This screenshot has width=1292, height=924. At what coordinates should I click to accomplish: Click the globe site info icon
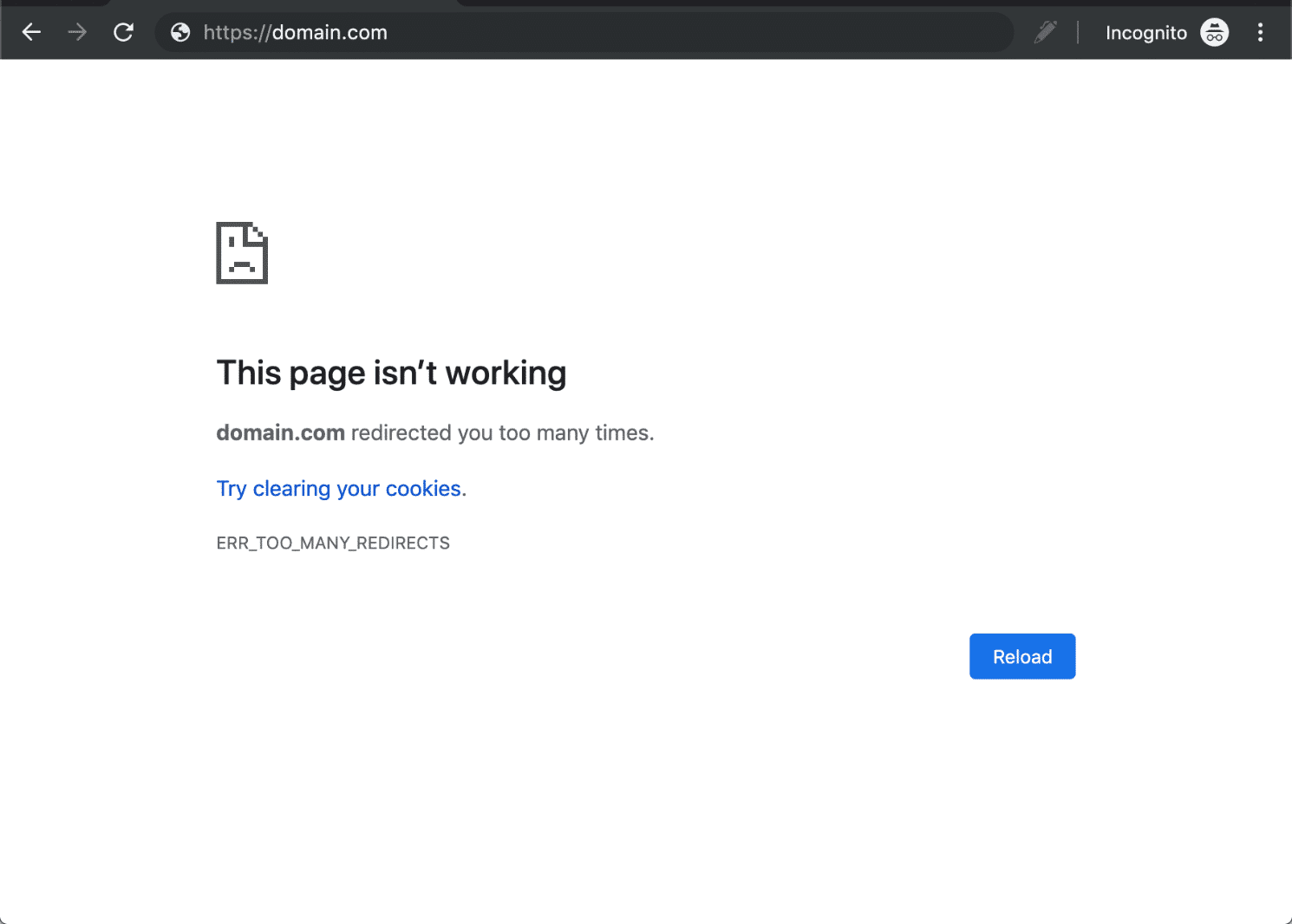coord(180,33)
